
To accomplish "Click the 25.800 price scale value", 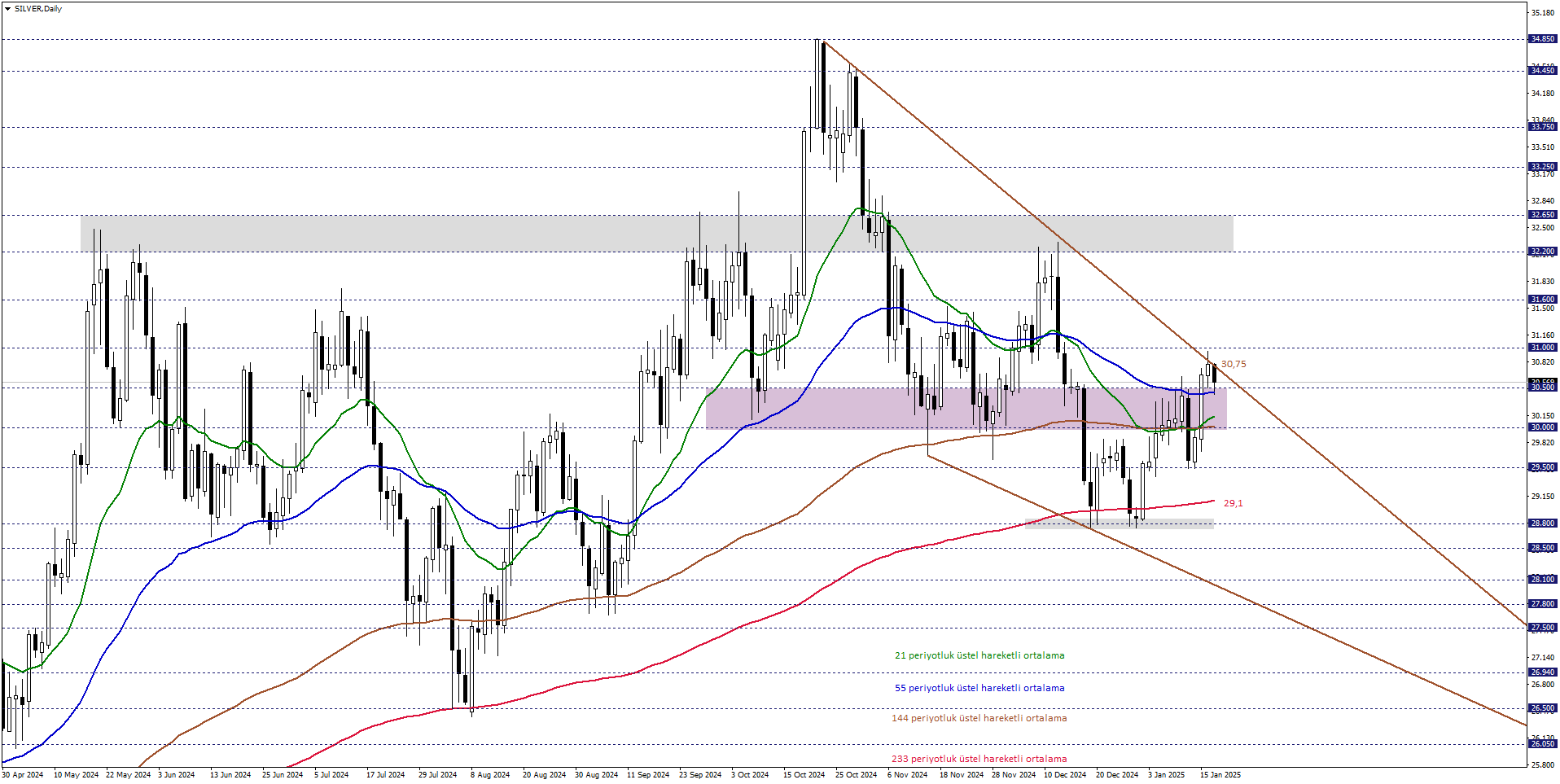I will point(1543,765).
